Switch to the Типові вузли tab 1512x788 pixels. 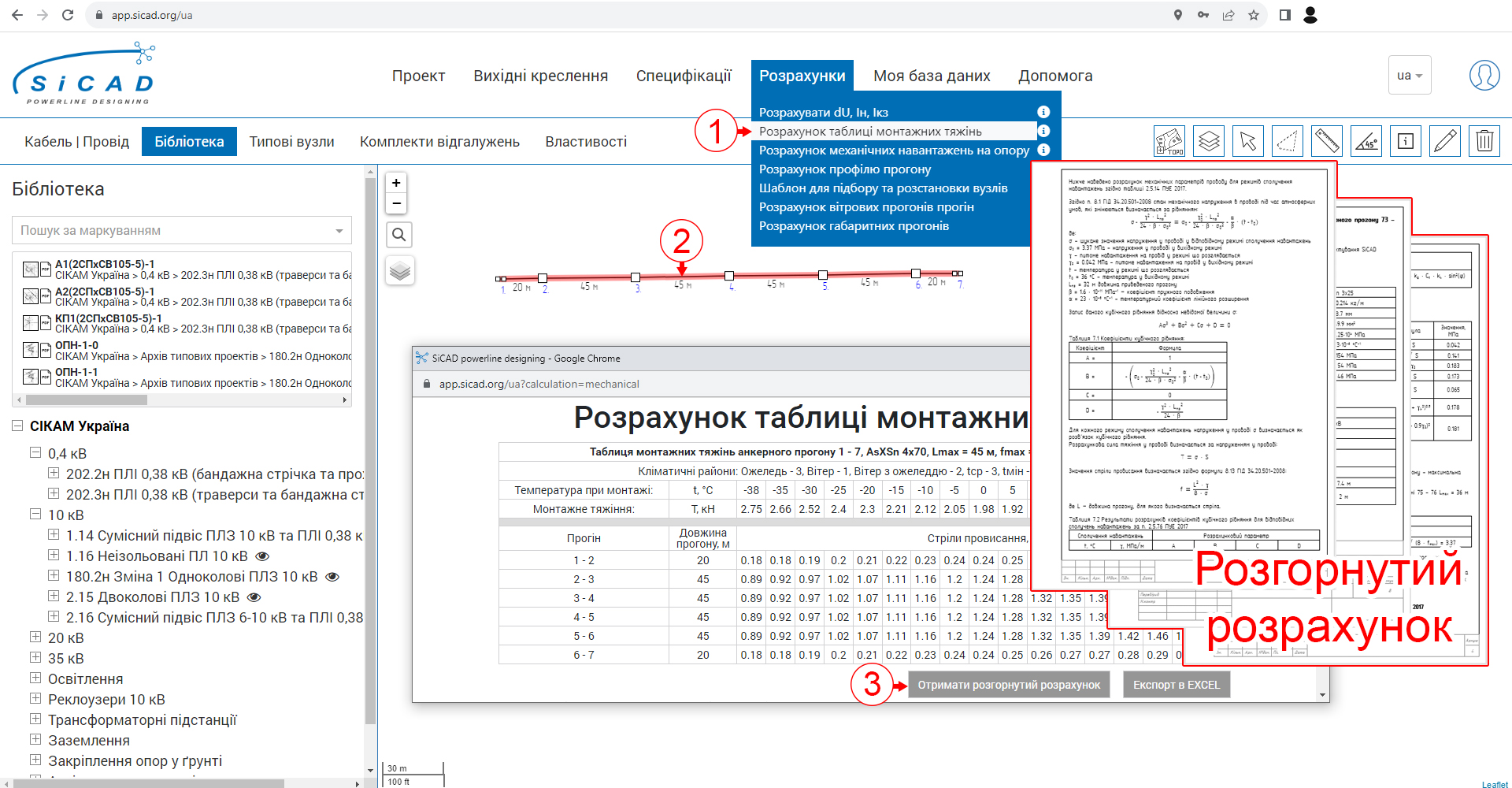tap(292, 142)
